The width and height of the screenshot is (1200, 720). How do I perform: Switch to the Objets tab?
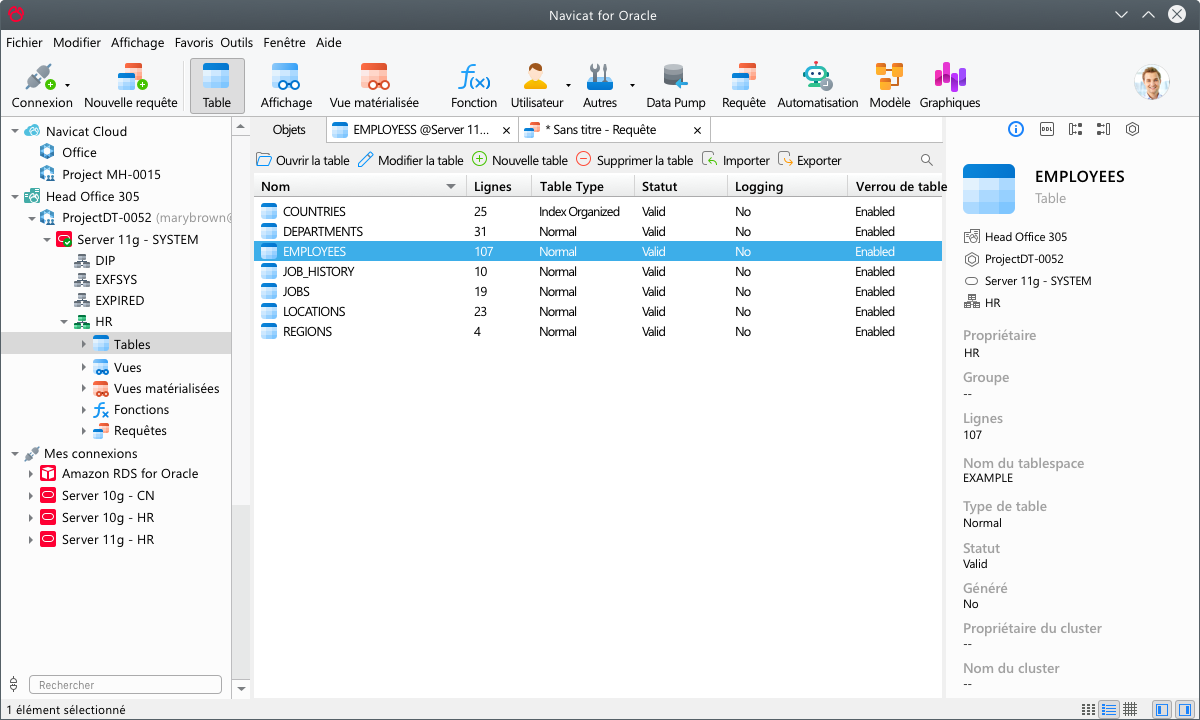[289, 130]
